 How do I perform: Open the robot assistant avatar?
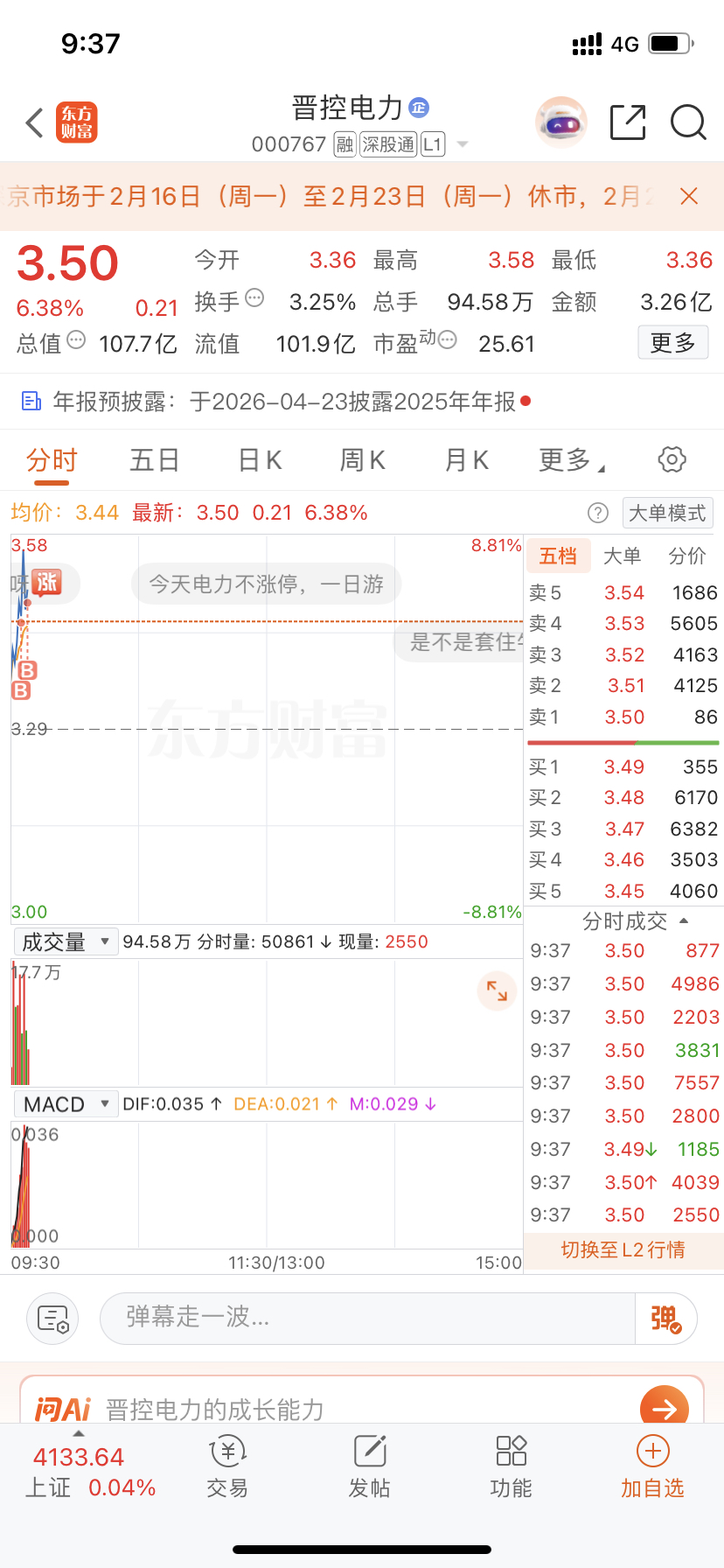[x=560, y=122]
